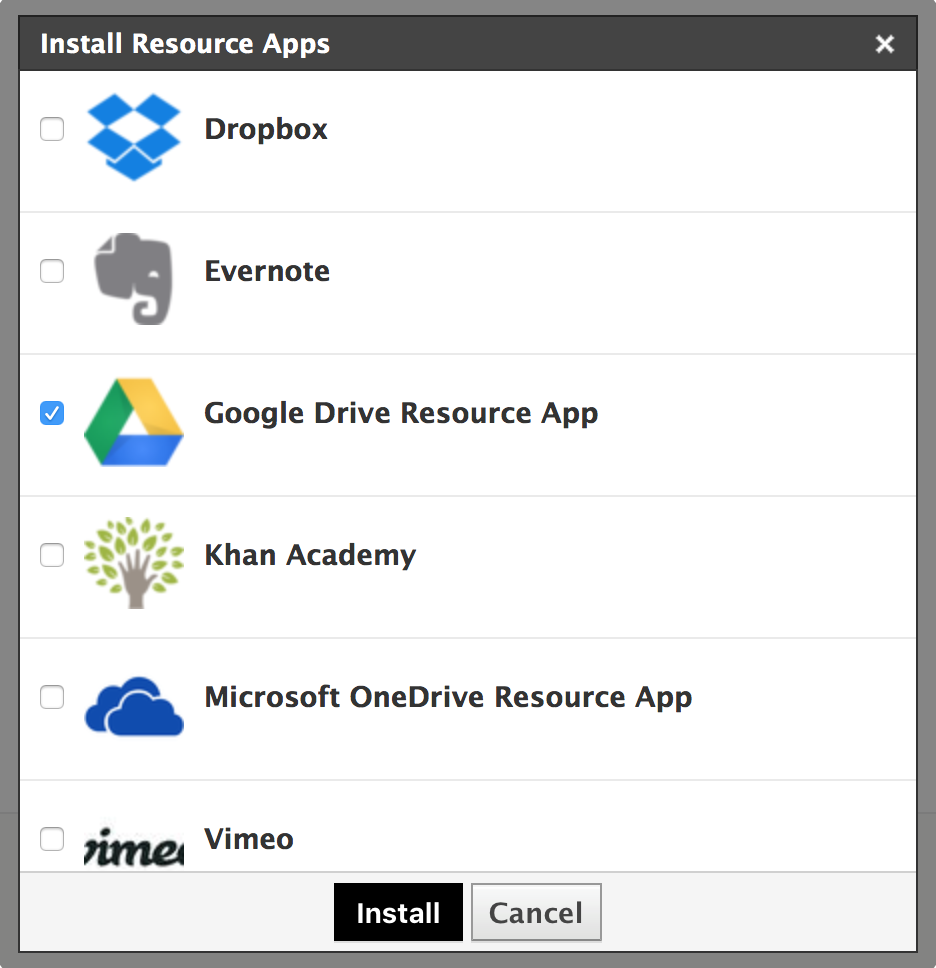Toggle the Vimeo checkbox
Image resolution: width=936 pixels, height=968 pixels.
[52, 839]
